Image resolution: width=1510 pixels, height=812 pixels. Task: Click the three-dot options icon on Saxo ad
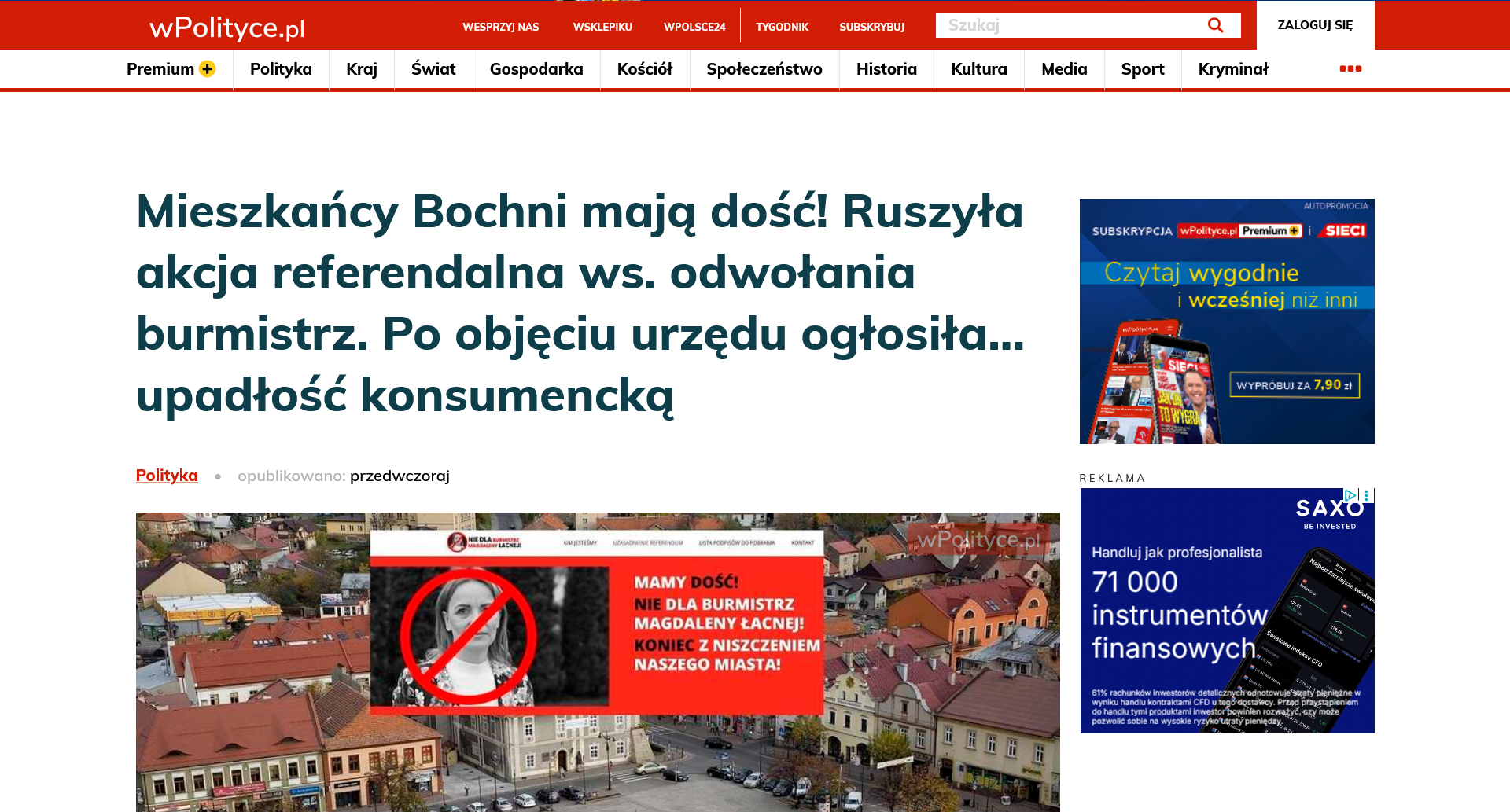point(1367,494)
